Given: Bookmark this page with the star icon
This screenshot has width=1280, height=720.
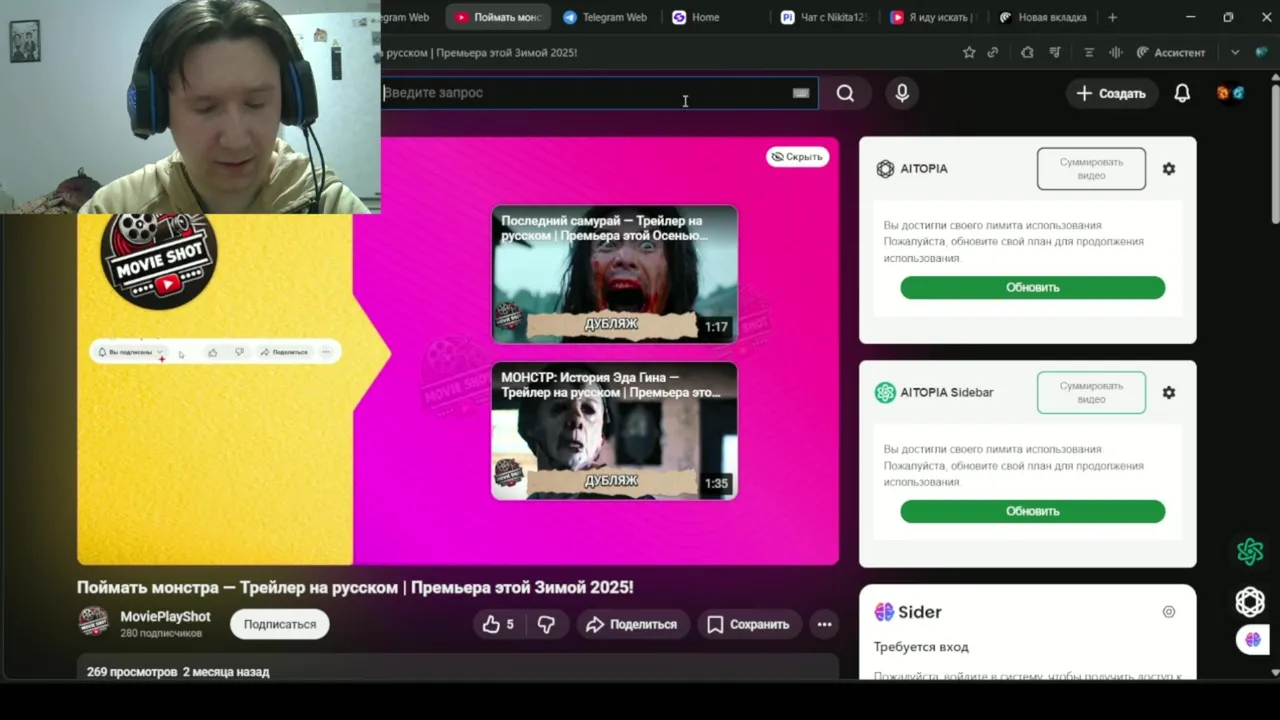Looking at the screenshot, I should pyautogui.click(x=969, y=52).
